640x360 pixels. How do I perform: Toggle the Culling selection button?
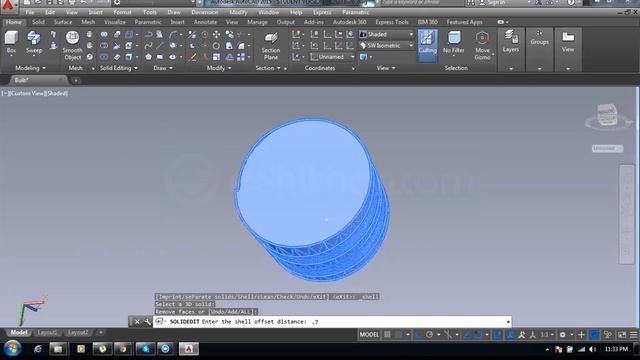click(x=427, y=45)
